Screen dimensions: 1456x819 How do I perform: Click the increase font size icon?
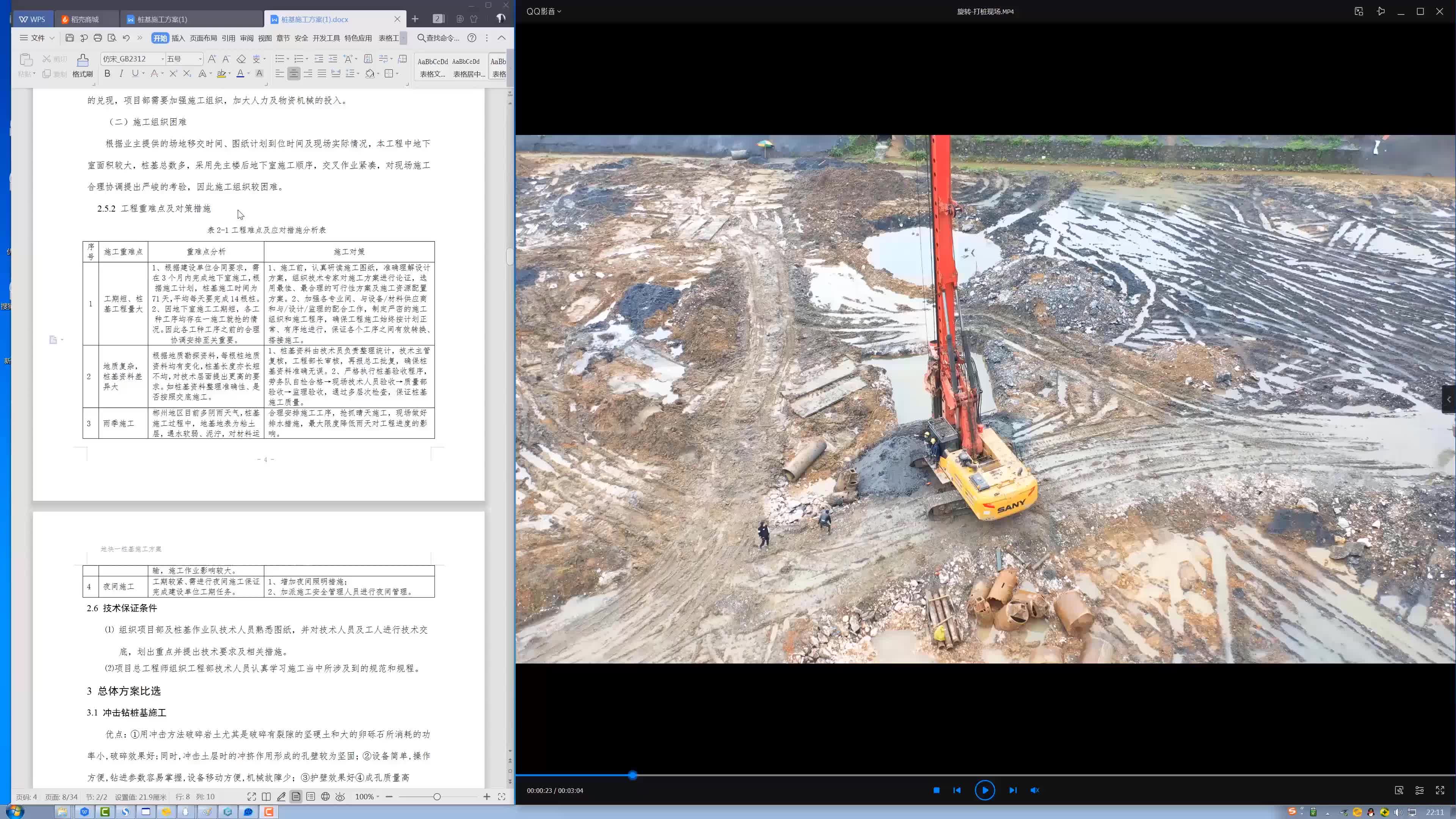(212, 59)
